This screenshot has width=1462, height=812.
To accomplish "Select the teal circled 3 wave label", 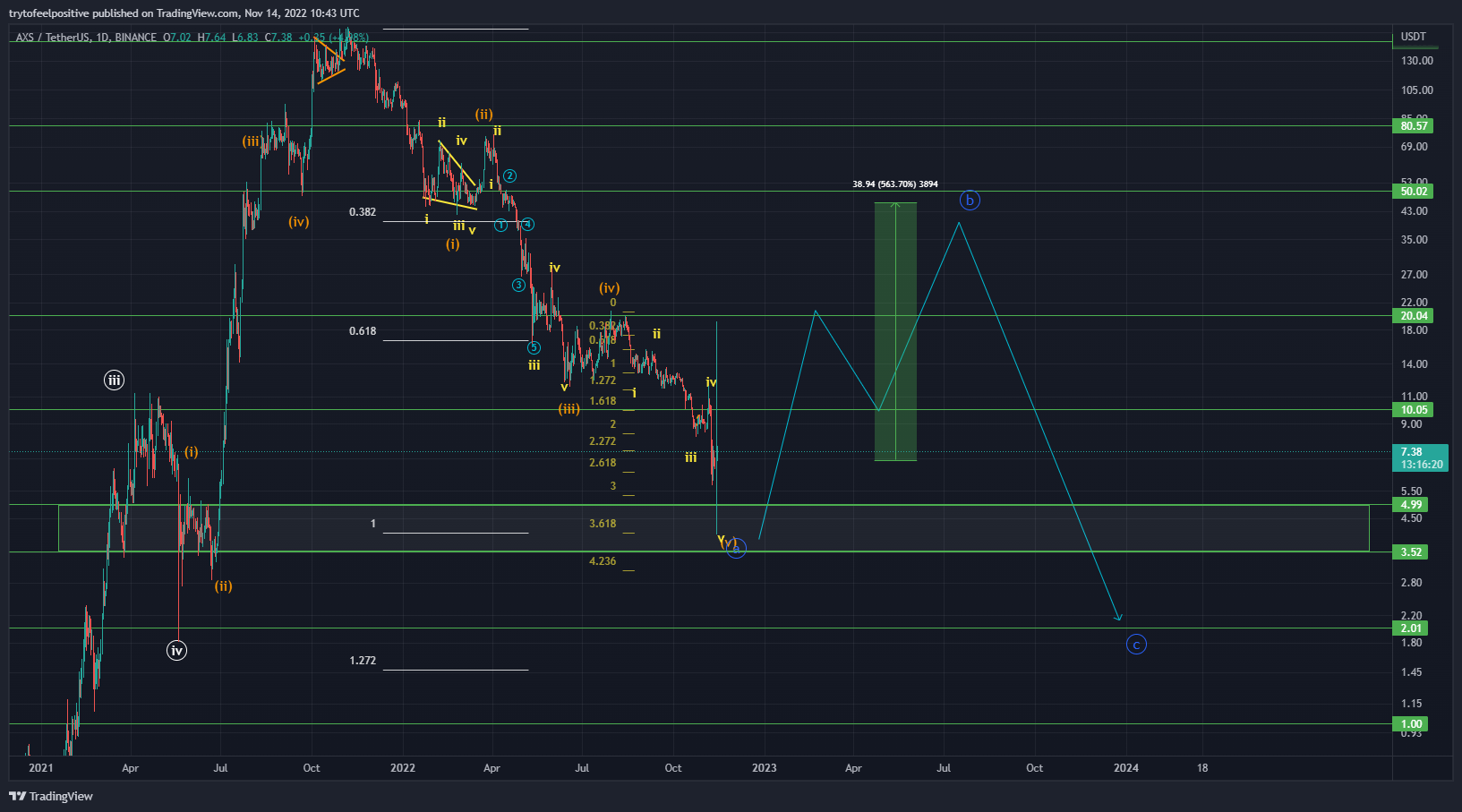I will pyautogui.click(x=518, y=285).
